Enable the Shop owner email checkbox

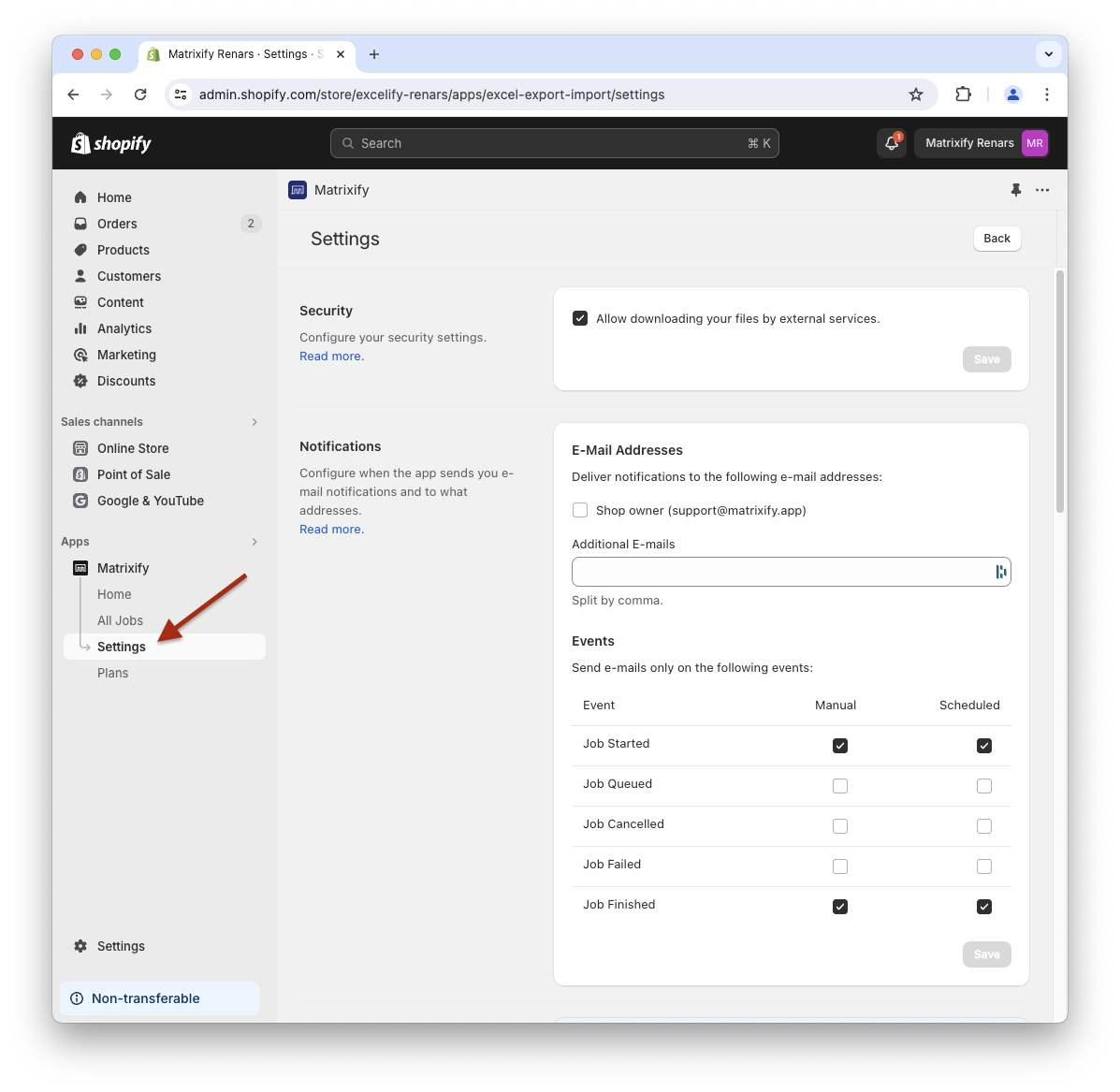(580, 510)
